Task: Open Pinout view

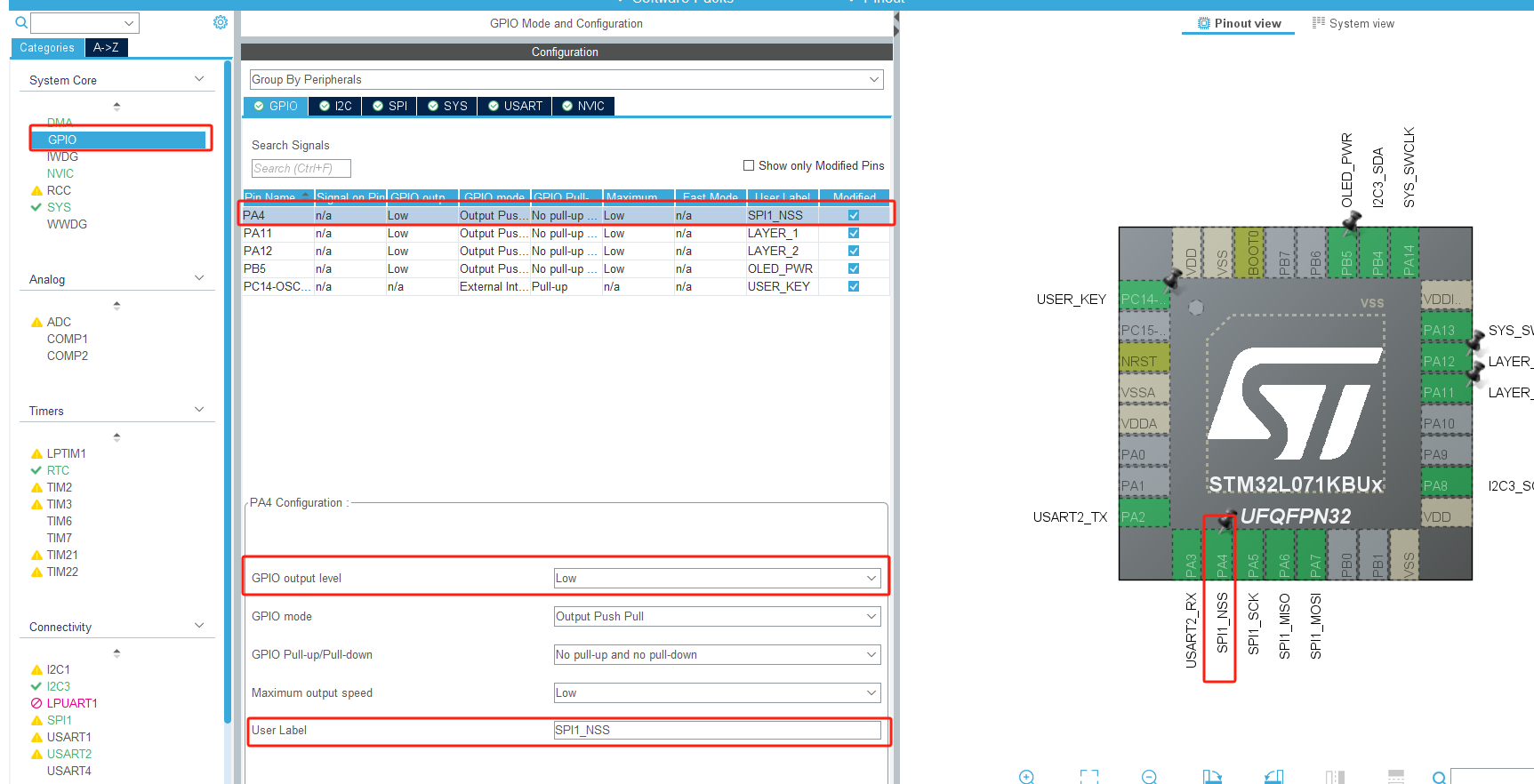Action: coord(1240,23)
